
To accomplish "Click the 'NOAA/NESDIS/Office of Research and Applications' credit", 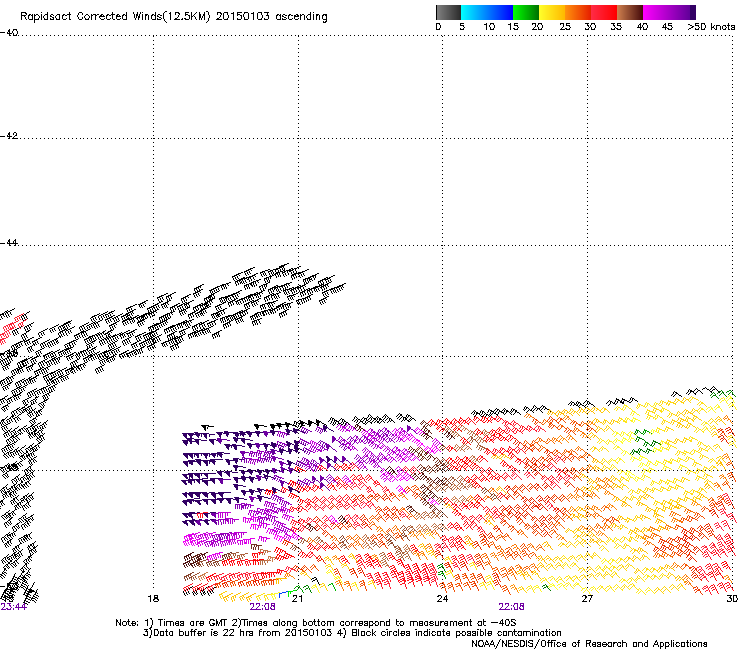I will [x=589, y=644].
